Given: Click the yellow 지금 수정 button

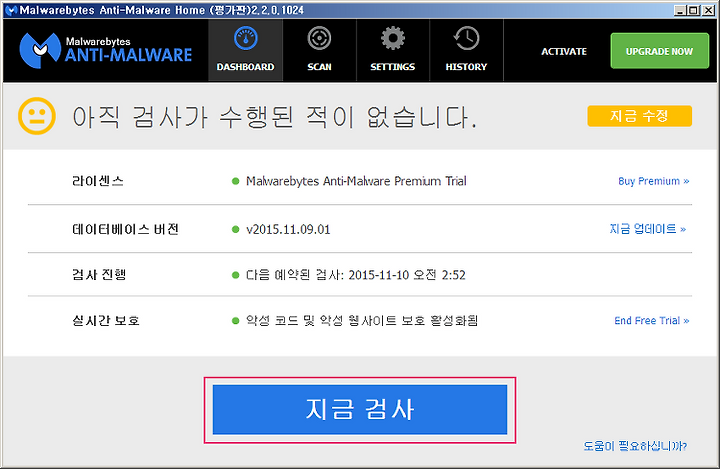Looking at the screenshot, I should 639,116.
